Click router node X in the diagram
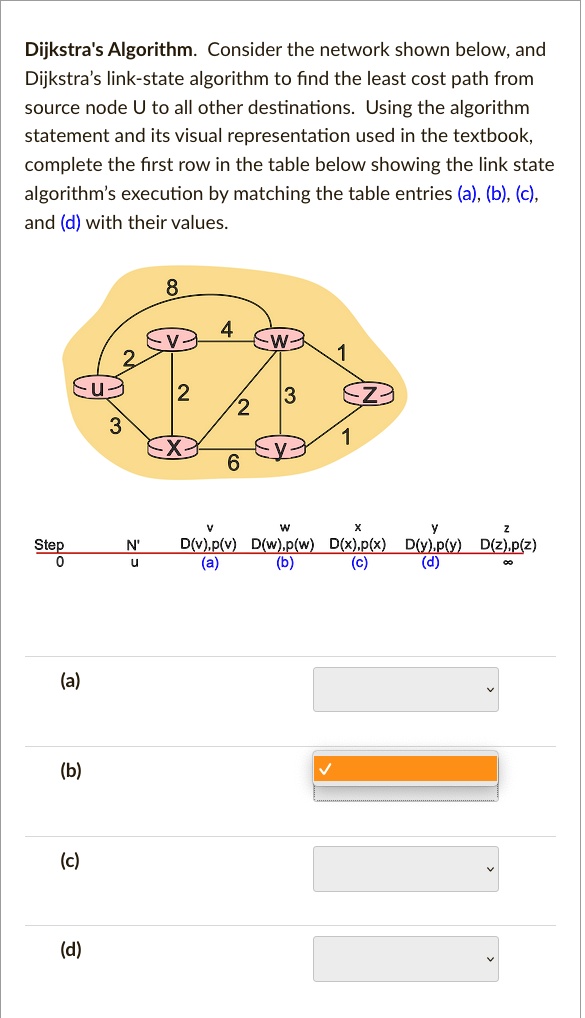 click(x=173, y=447)
